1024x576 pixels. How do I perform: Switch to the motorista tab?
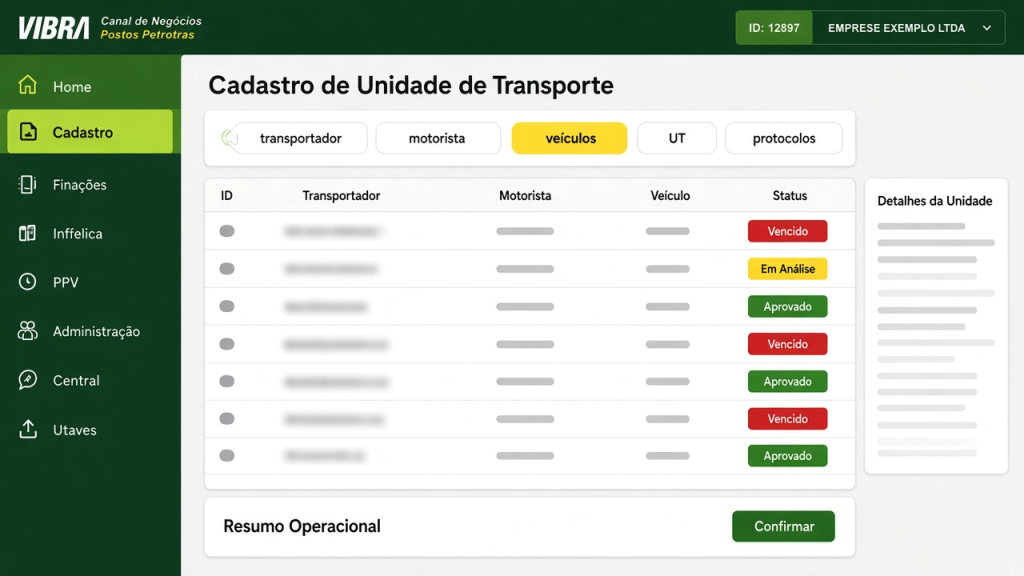pyautogui.click(x=438, y=138)
